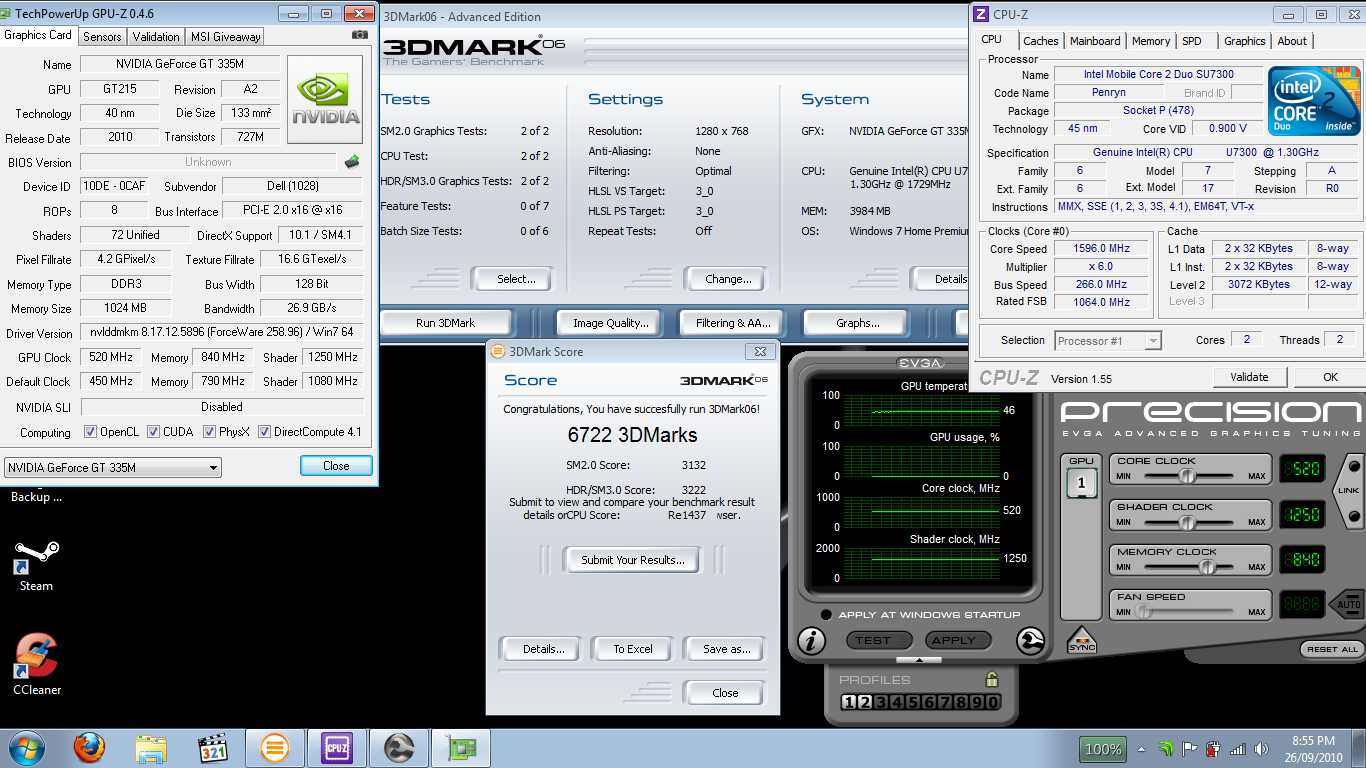The width and height of the screenshot is (1366, 768).
Task: Click the Fan Speed slider handle
Action: coord(1144,611)
